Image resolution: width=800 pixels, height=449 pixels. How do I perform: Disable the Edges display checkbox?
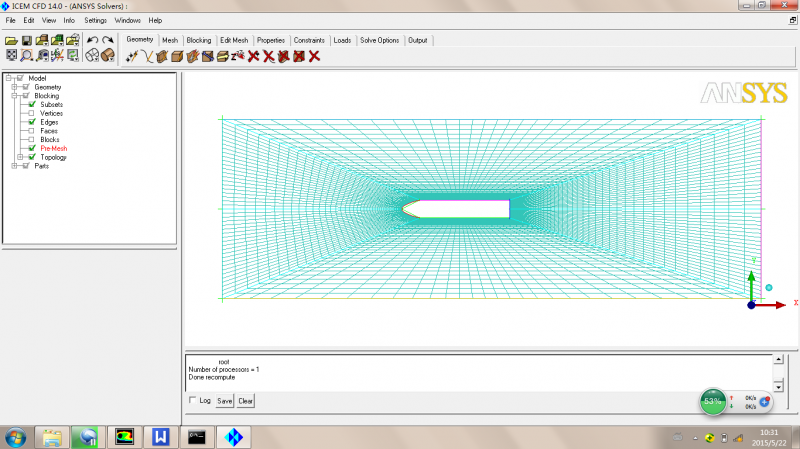coord(32,122)
